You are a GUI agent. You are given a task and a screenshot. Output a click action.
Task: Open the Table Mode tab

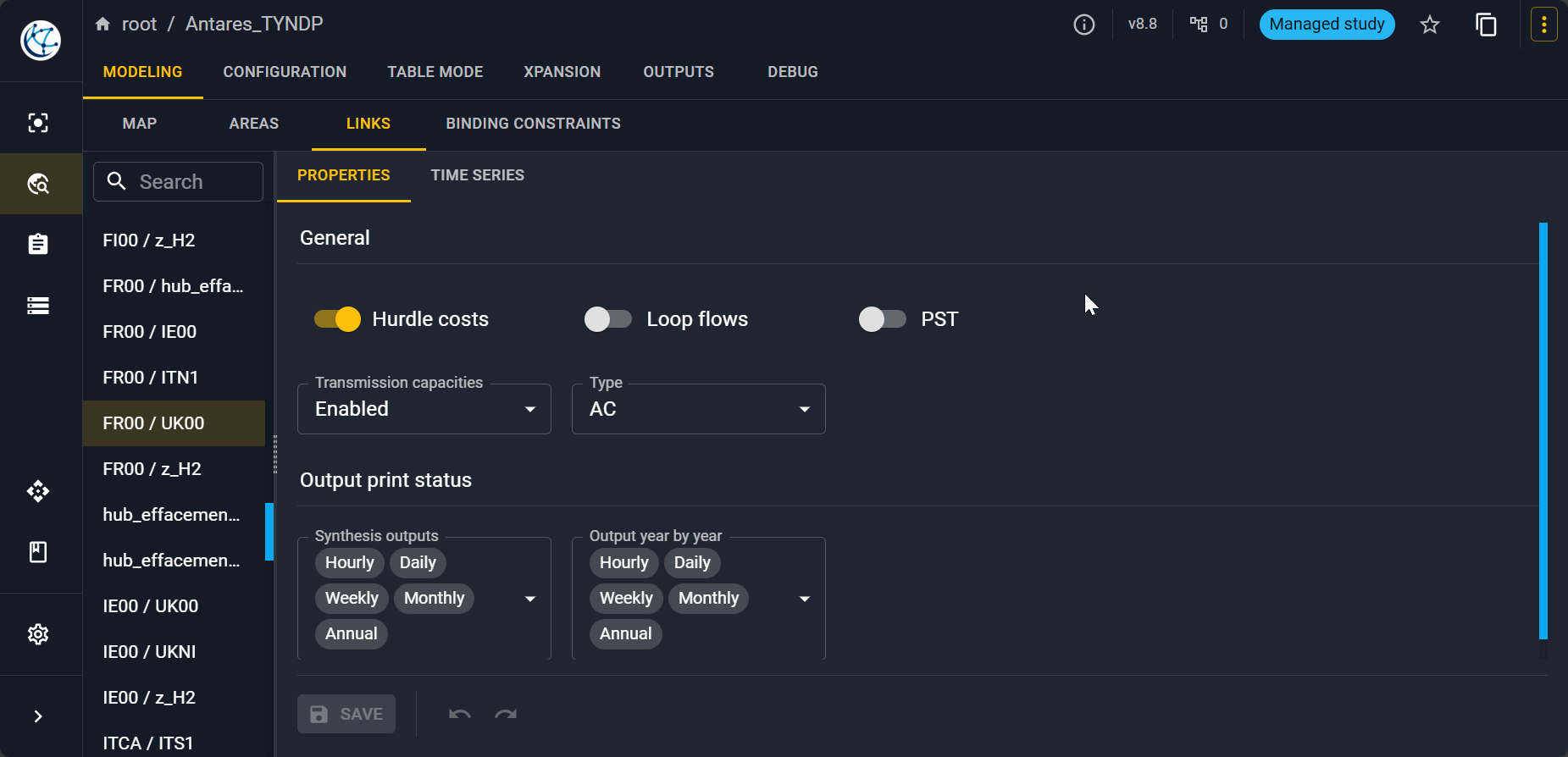(435, 72)
